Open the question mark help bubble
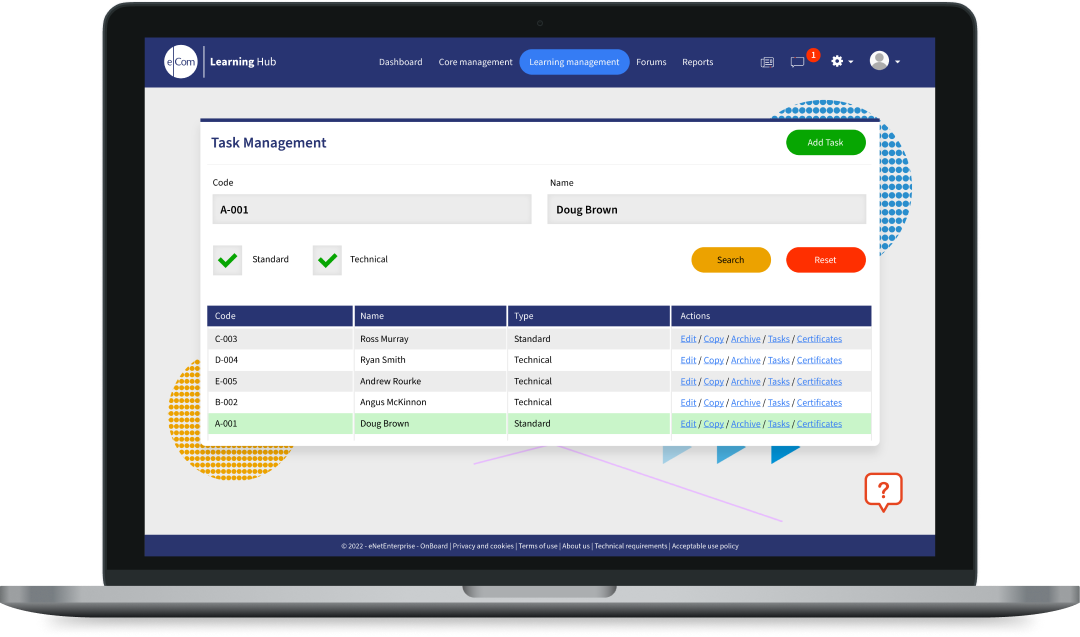1080x637 pixels. click(x=882, y=491)
